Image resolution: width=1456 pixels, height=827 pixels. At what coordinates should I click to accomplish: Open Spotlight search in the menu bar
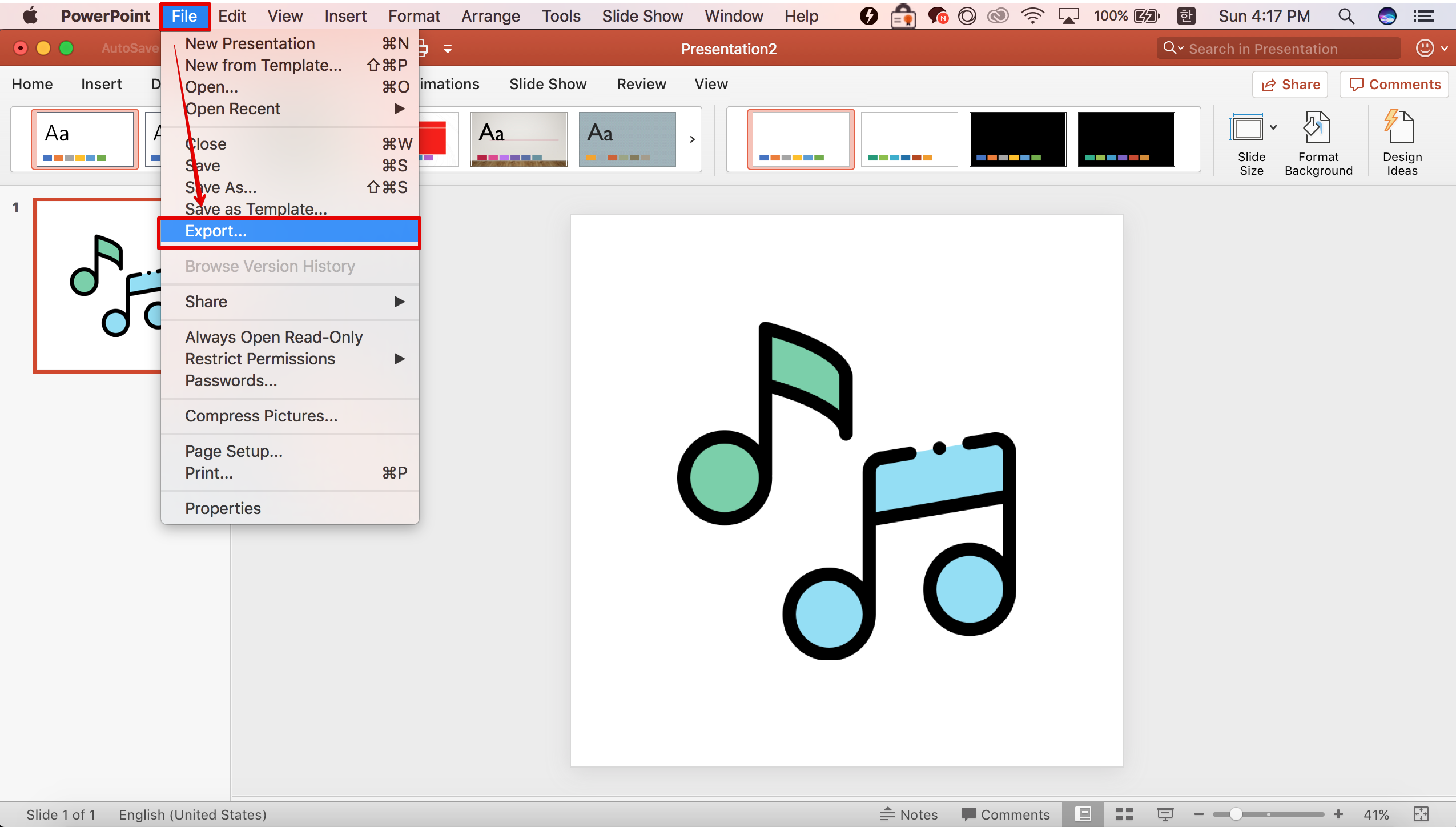[1346, 16]
